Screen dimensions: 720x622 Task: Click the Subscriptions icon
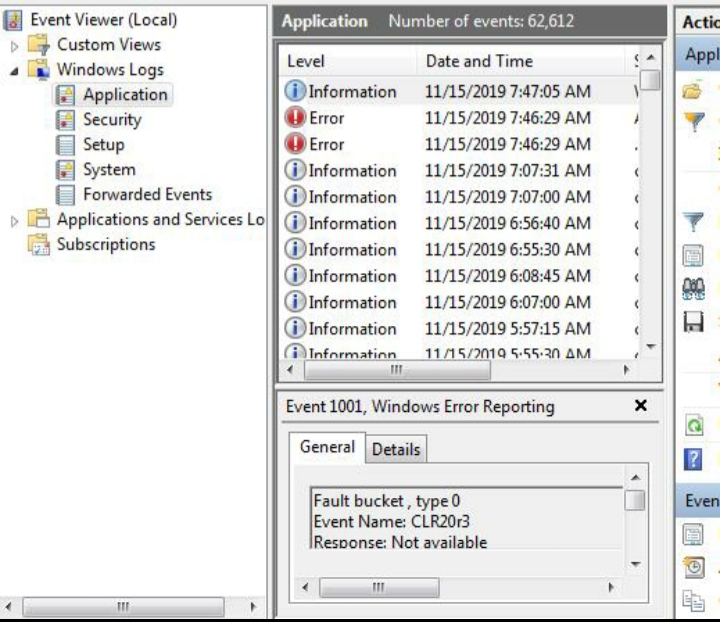point(38,244)
